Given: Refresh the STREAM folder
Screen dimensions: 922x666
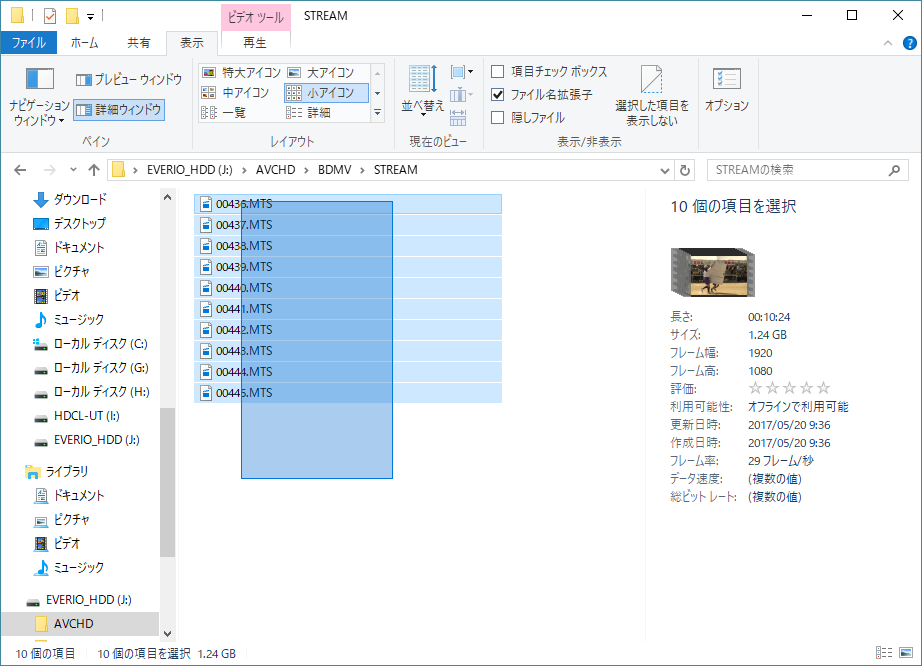Looking at the screenshot, I should click(x=684, y=170).
